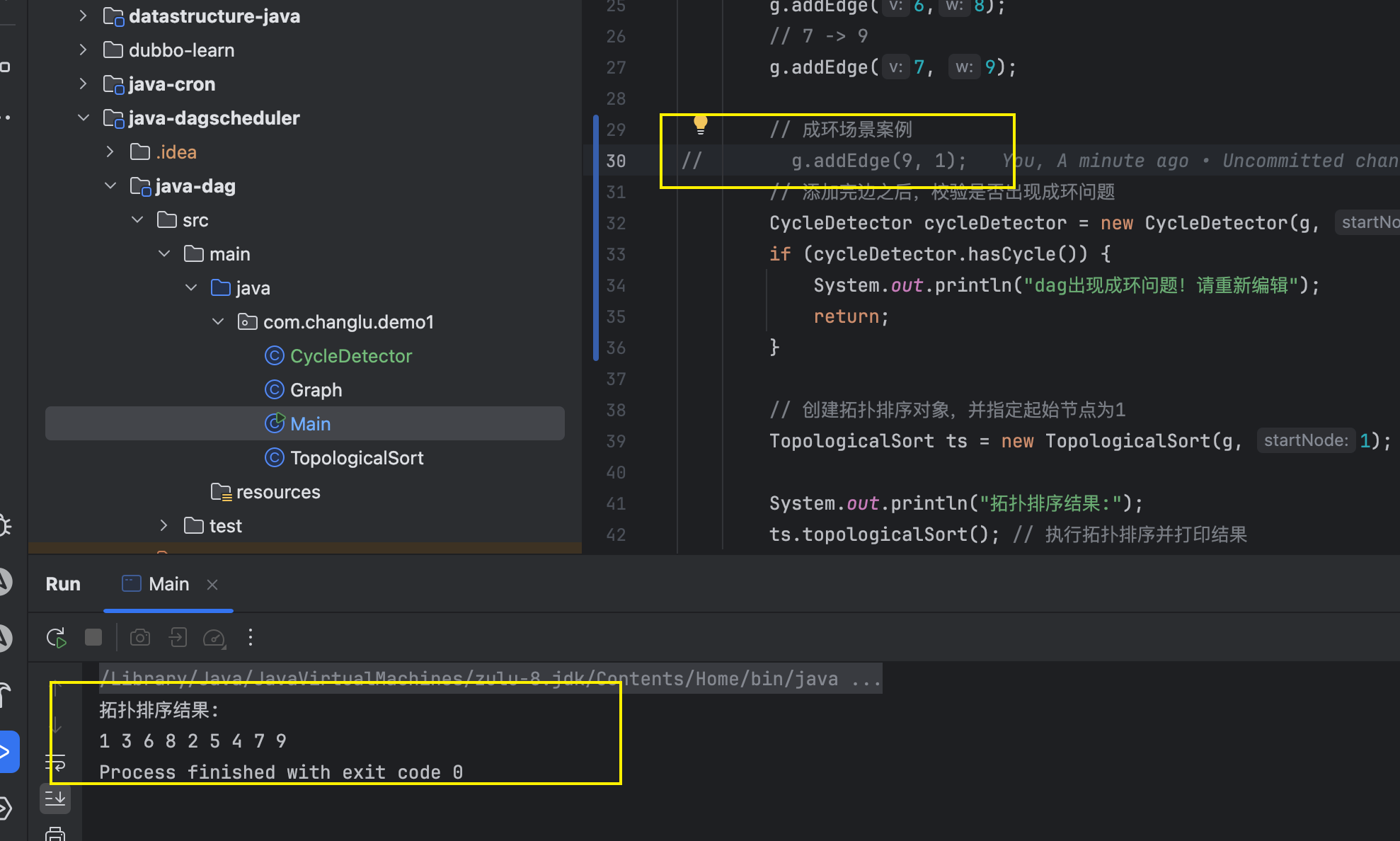Click the Run tool window title
The height and width of the screenshot is (841, 1400).
[63, 584]
